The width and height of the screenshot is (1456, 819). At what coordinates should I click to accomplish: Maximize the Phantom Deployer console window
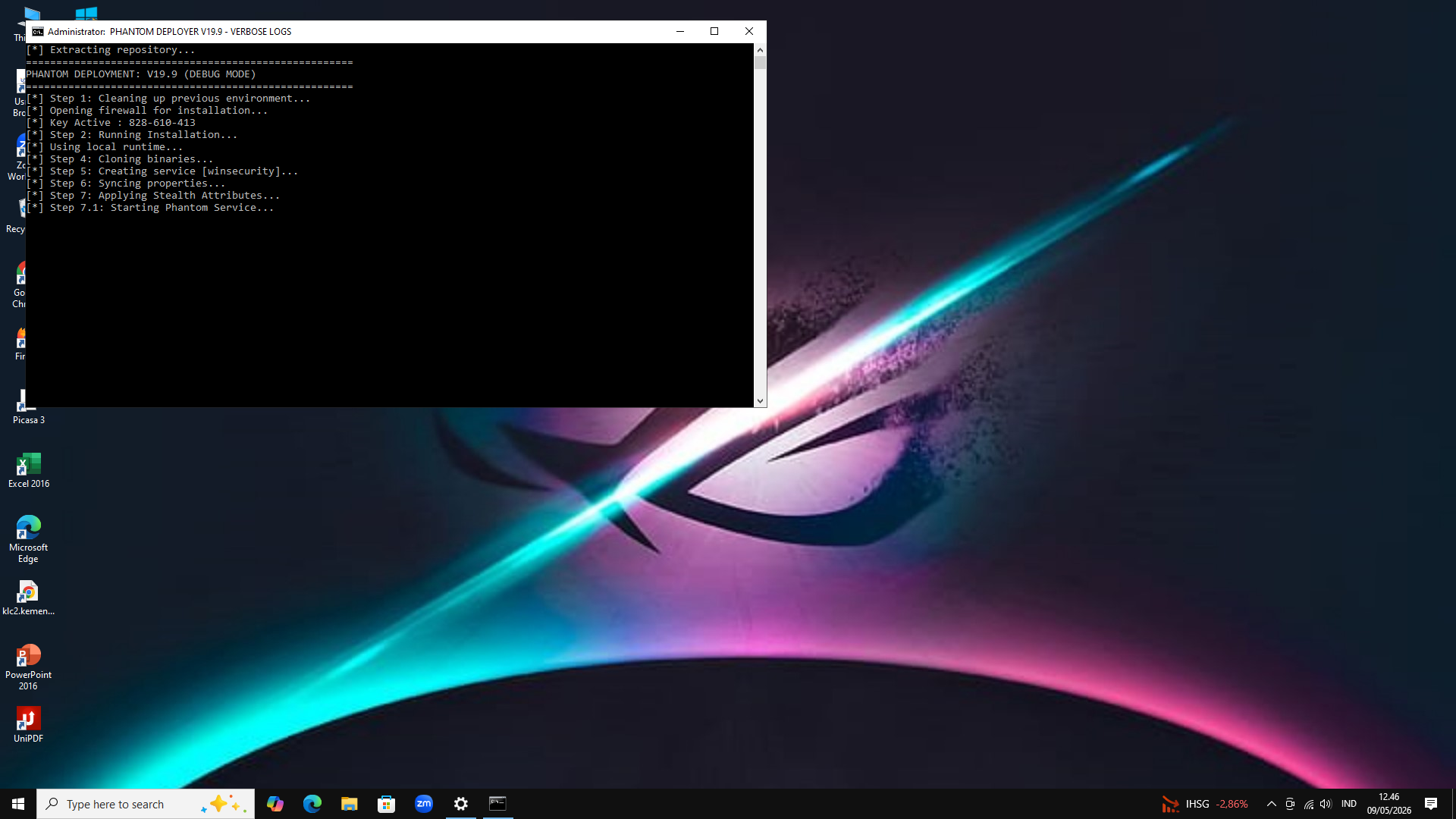point(714,31)
